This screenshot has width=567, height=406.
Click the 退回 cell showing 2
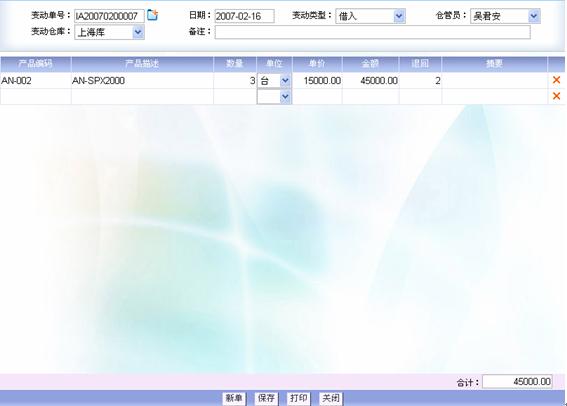[420, 80]
